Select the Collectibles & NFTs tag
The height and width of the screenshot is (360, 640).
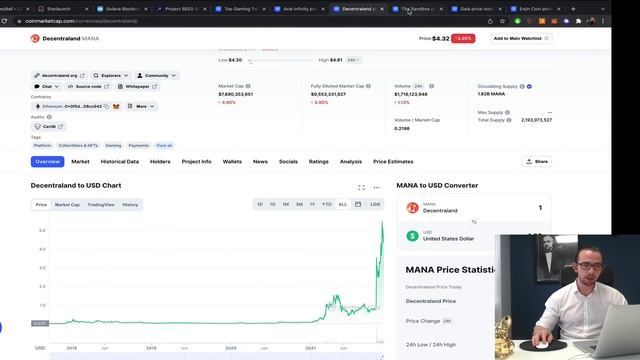coord(78,145)
